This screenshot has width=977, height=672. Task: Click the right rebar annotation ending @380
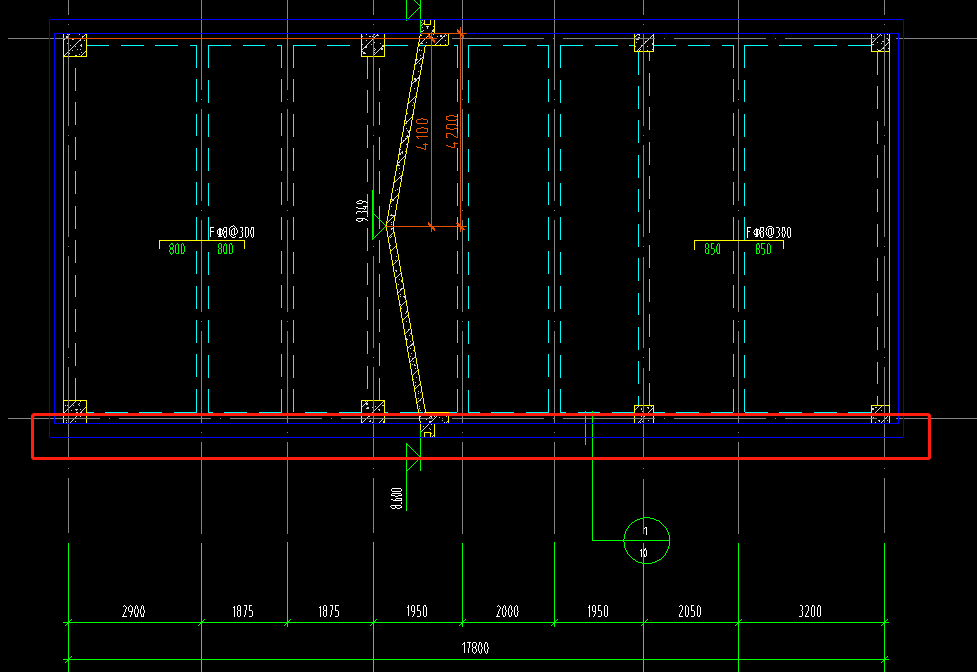[x=769, y=232]
